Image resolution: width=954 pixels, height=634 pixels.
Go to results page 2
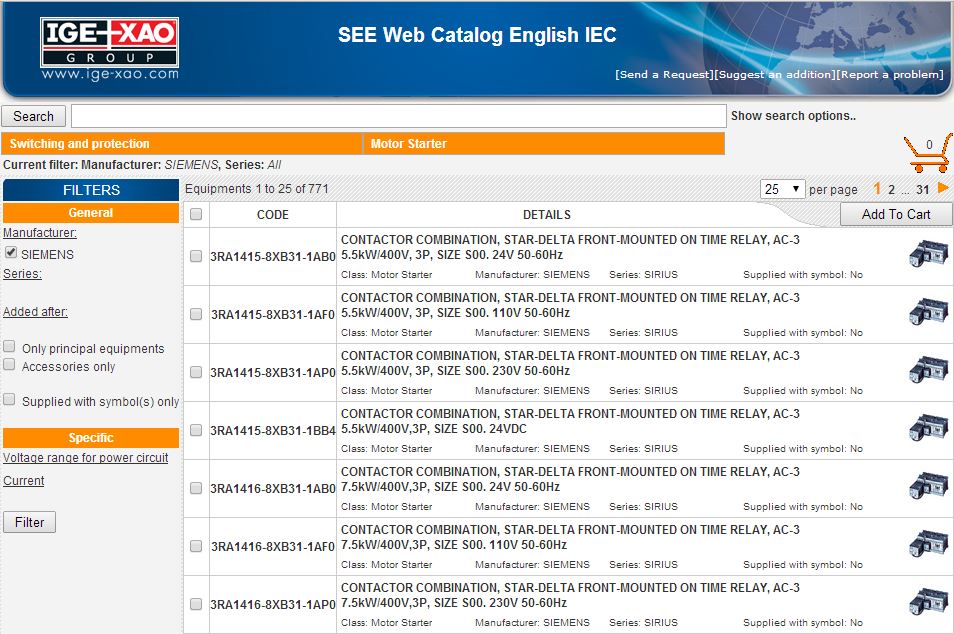891,190
